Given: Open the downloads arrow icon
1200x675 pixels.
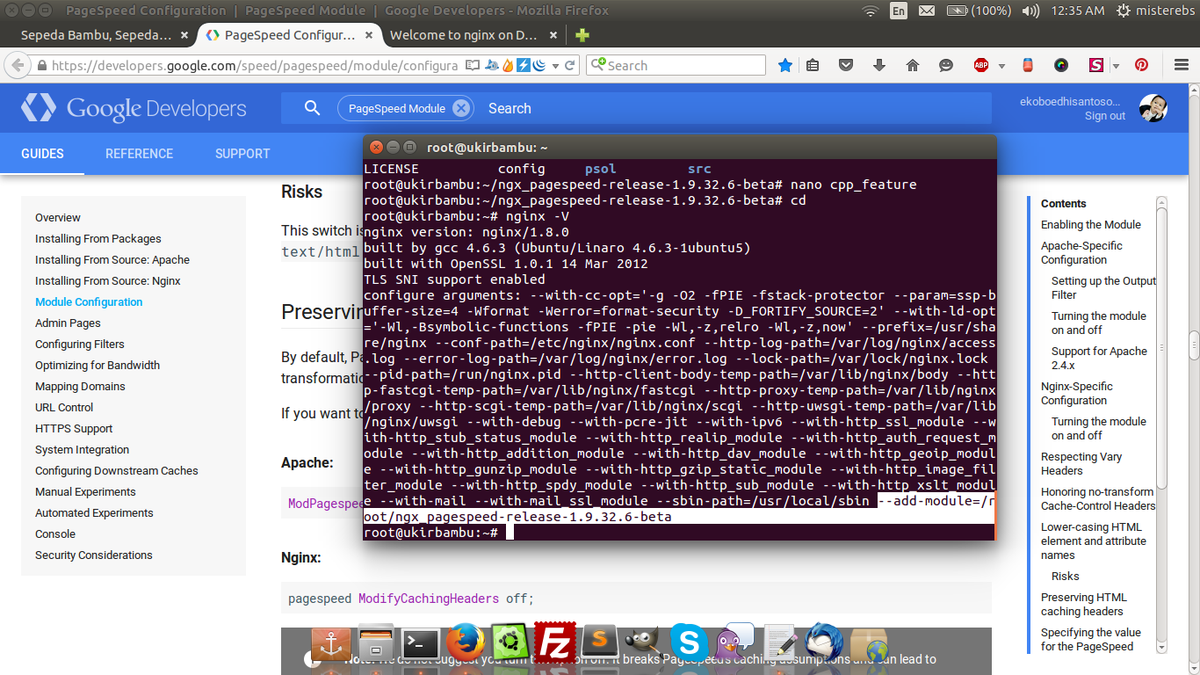Looking at the screenshot, I should coord(879,65).
